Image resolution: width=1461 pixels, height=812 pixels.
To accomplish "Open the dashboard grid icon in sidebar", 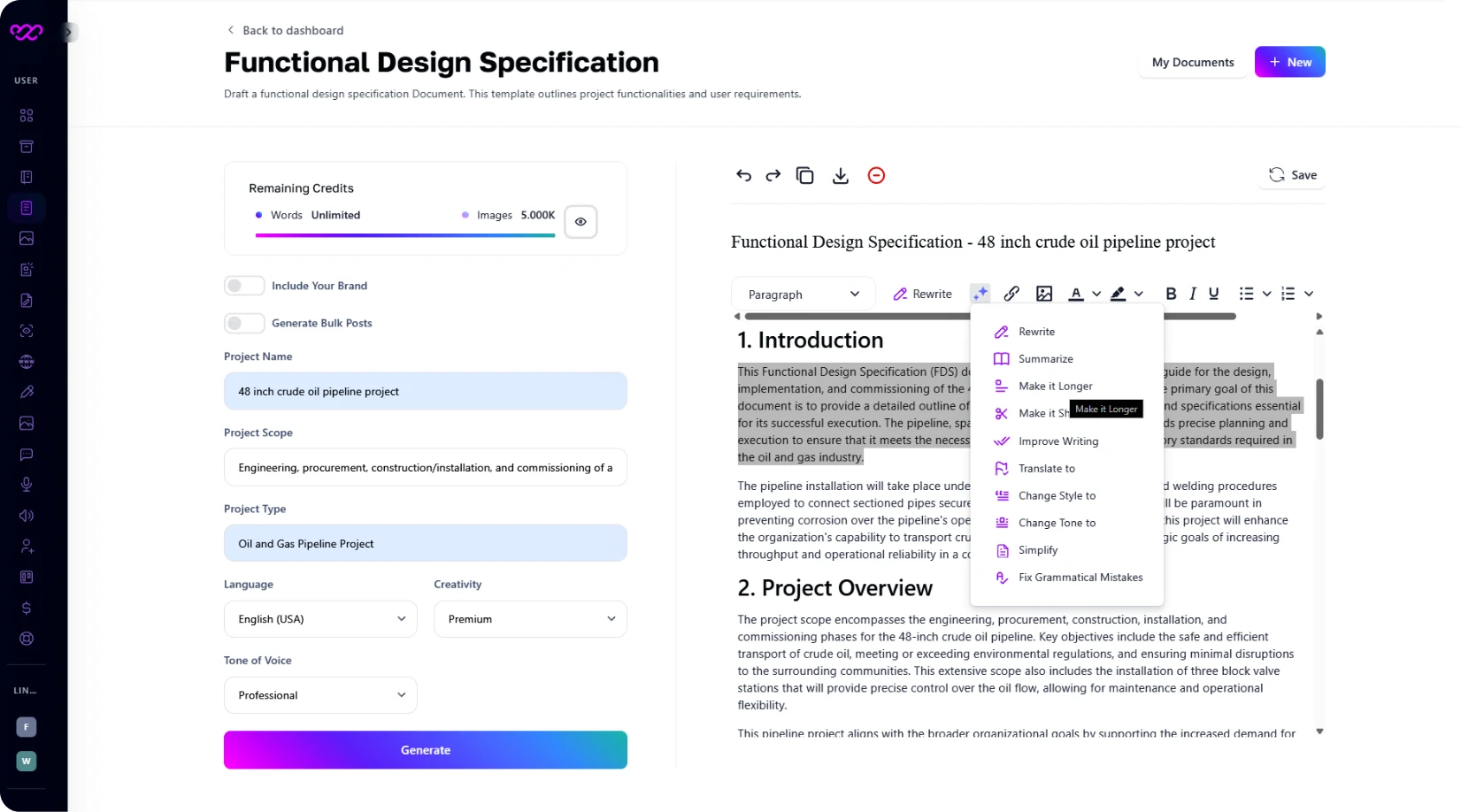I will click(27, 115).
